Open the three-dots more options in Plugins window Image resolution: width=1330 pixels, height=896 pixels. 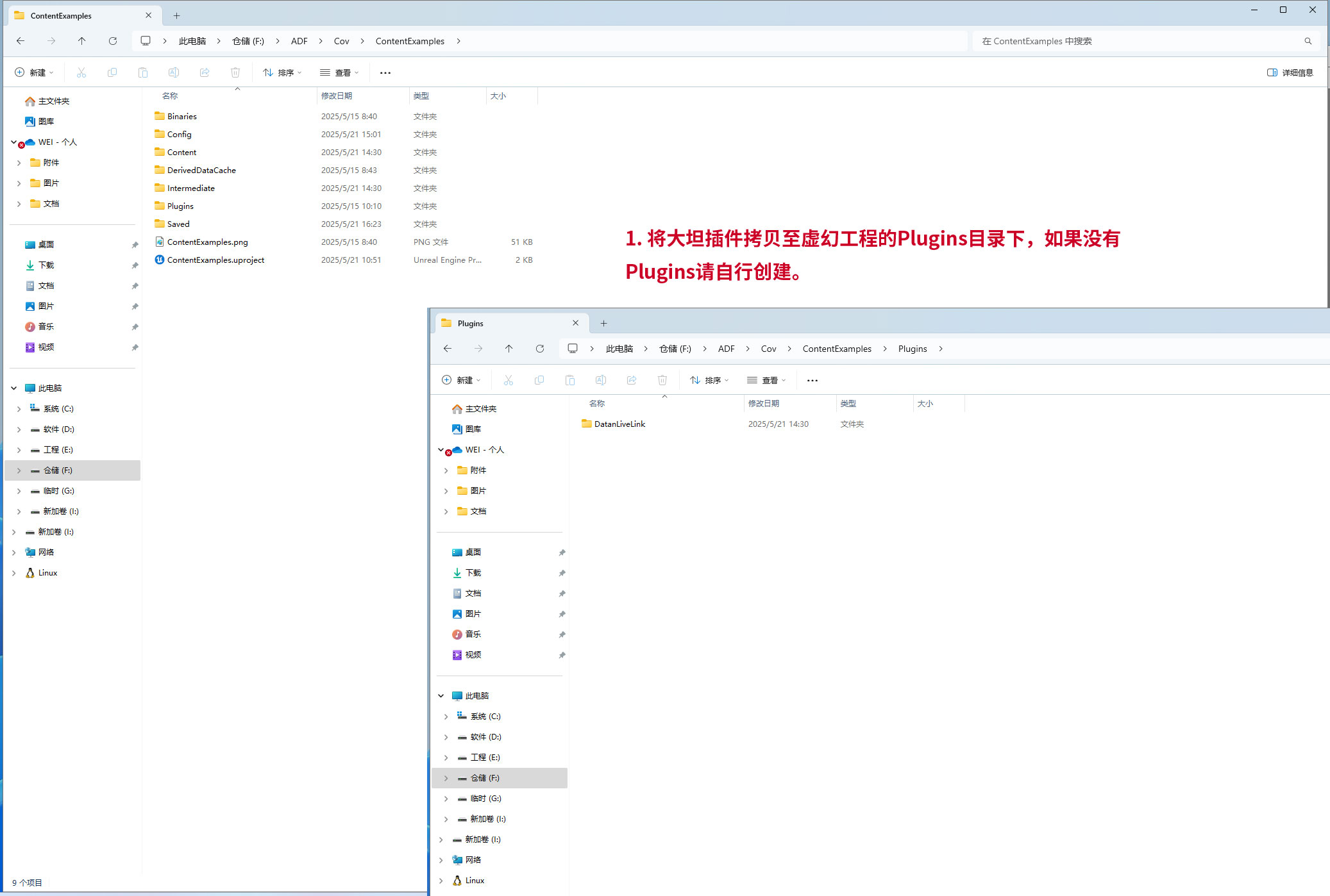tap(812, 380)
